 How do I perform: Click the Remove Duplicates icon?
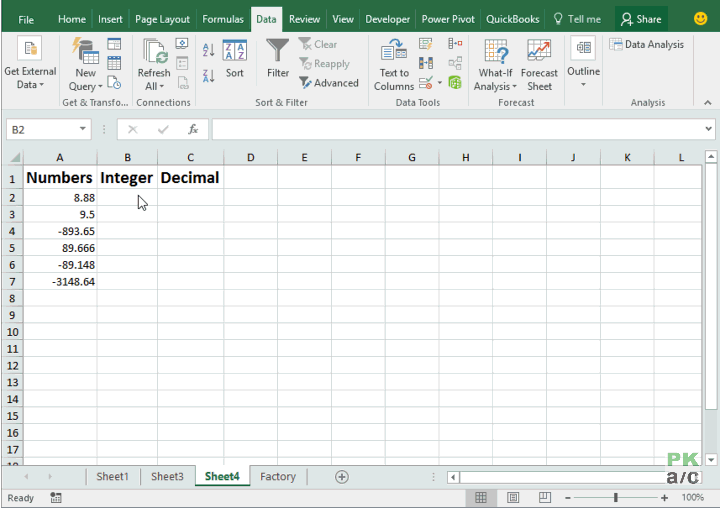click(426, 63)
